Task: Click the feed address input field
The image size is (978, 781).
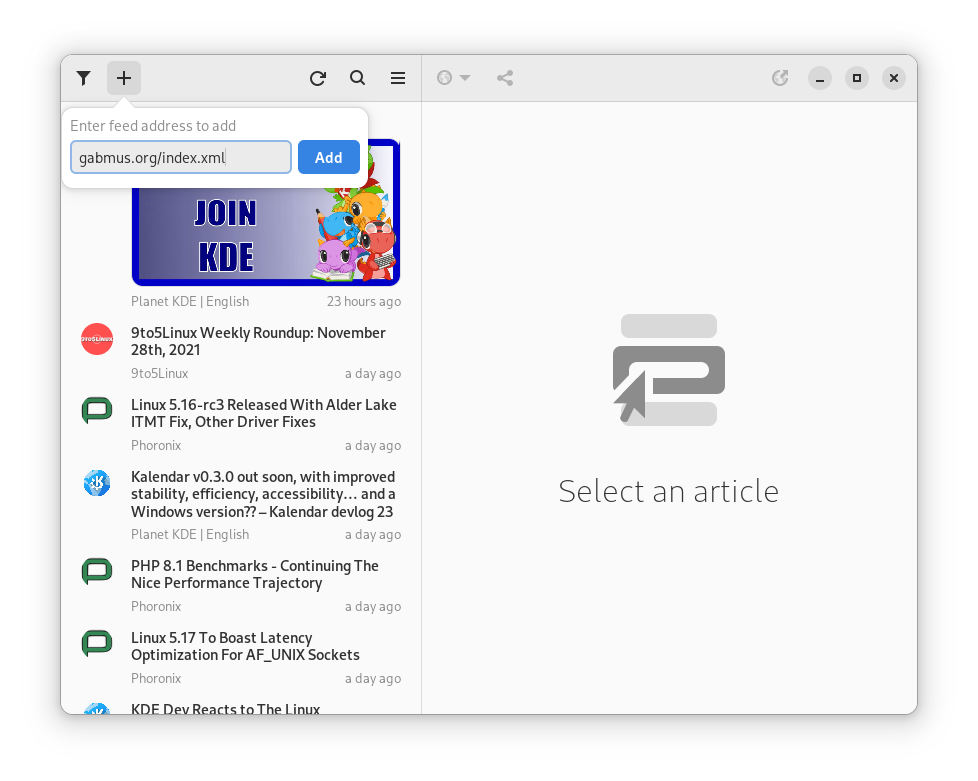Action: [180, 157]
